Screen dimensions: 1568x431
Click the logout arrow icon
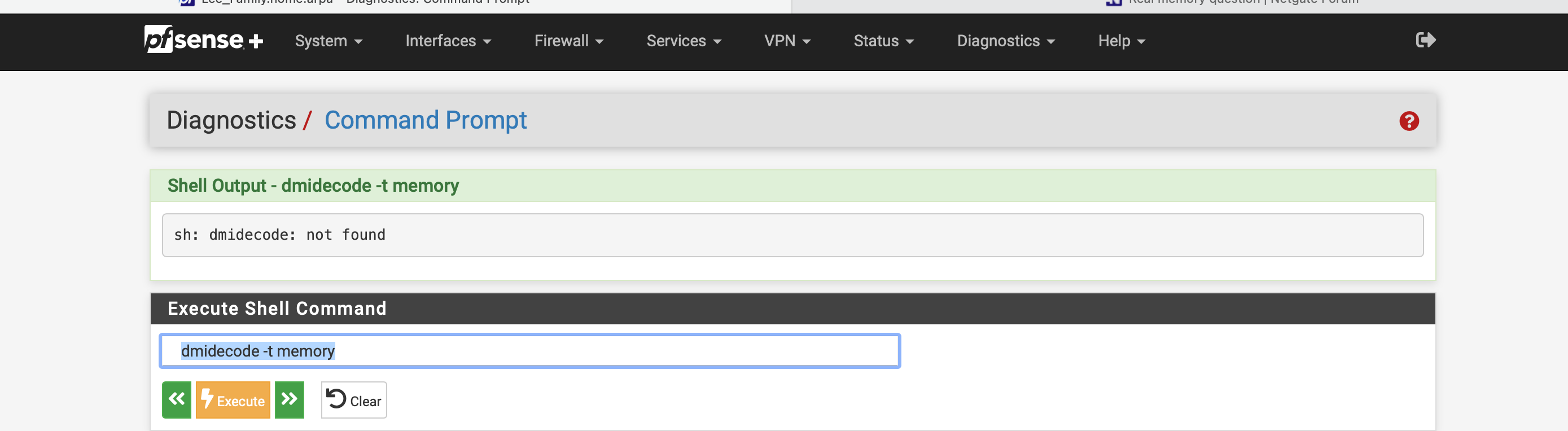(1426, 40)
